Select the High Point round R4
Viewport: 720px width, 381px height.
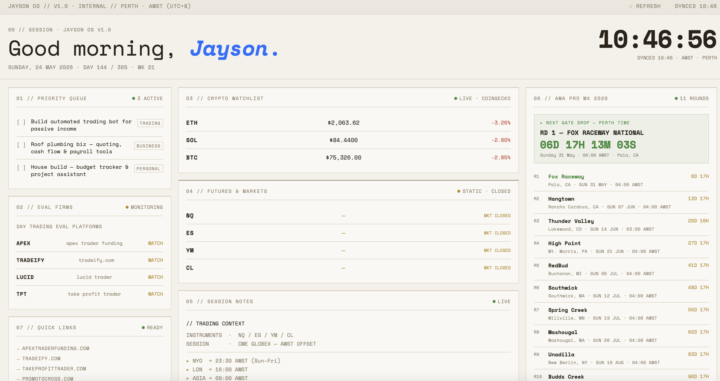pyautogui.click(x=621, y=247)
